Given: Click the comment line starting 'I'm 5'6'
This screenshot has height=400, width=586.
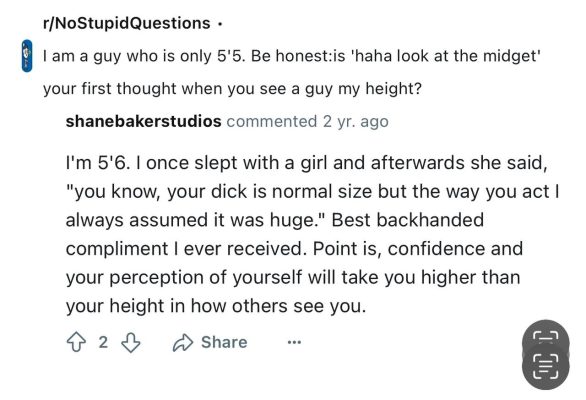Looking at the screenshot, I should click(x=306, y=163).
